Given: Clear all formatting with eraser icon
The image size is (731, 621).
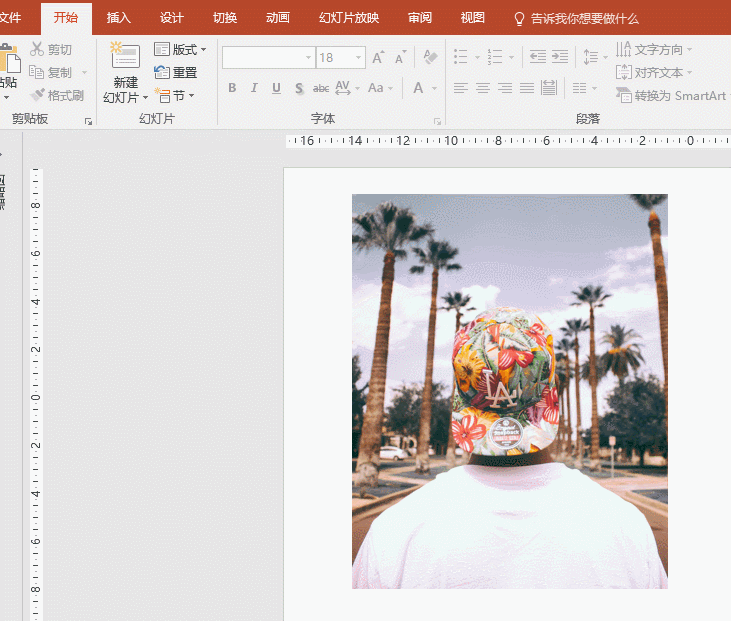Looking at the screenshot, I should (430, 57).
